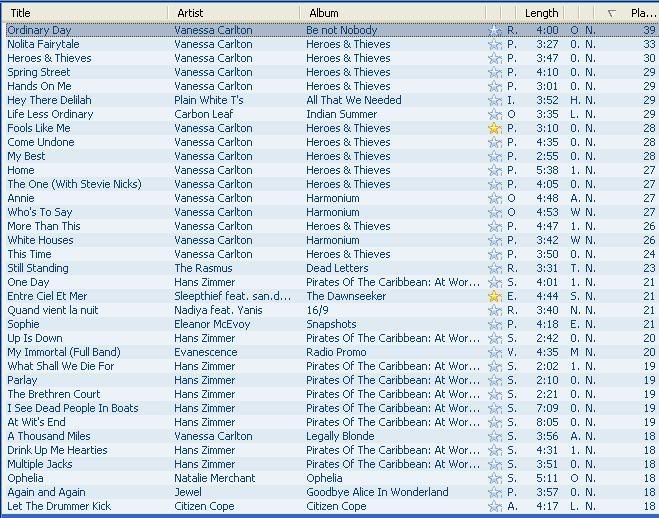This screenshot has width=659, height=518.
Task: Toggle star rating for Ophelia
Action: (495, 479)
